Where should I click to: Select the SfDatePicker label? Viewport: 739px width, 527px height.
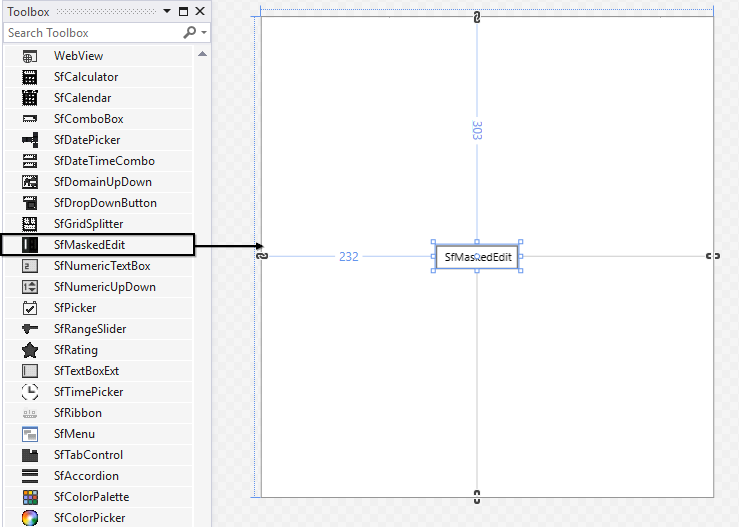[x=87, y=140]
